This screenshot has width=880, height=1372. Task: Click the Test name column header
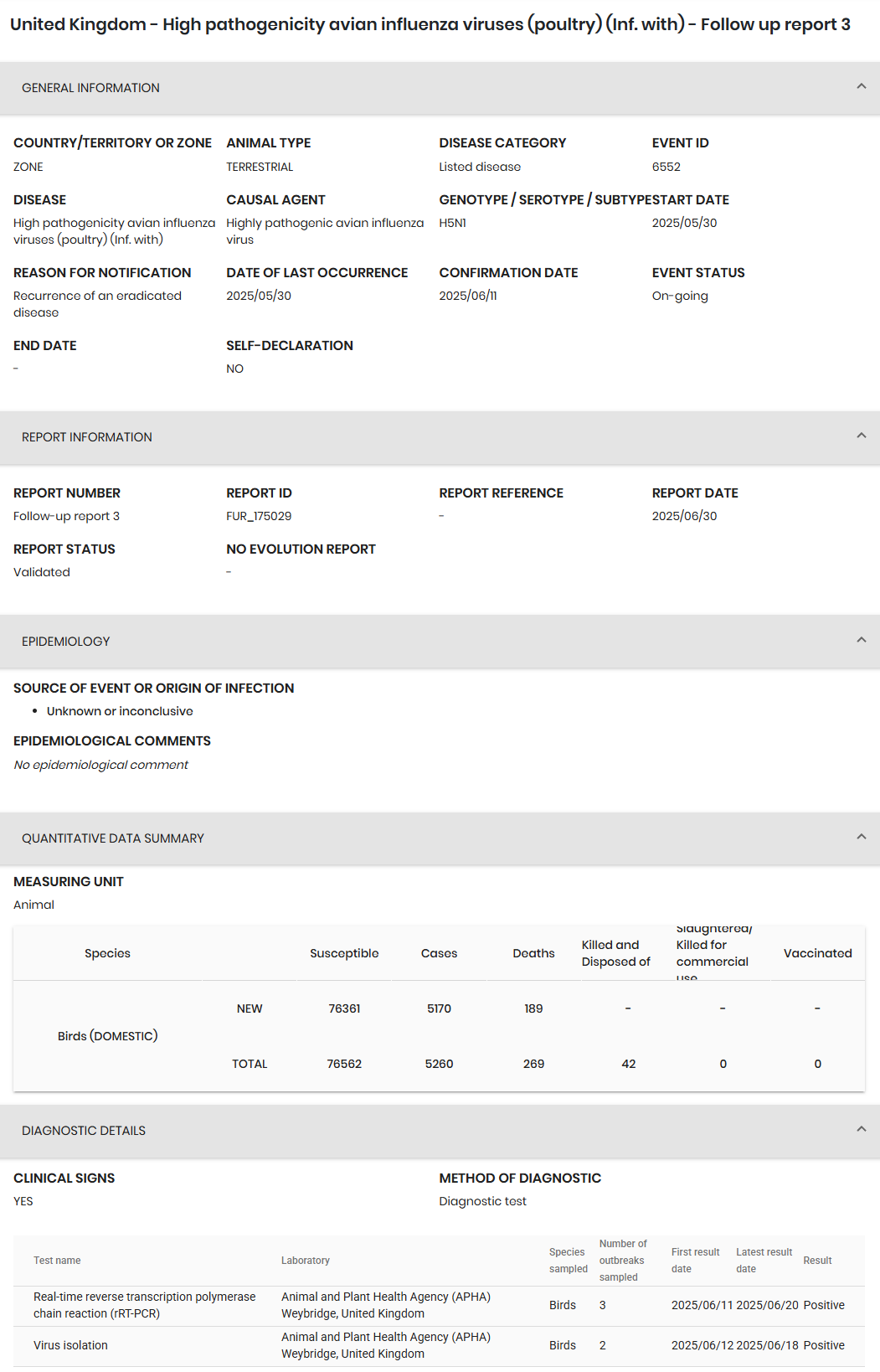point(57,1261)
